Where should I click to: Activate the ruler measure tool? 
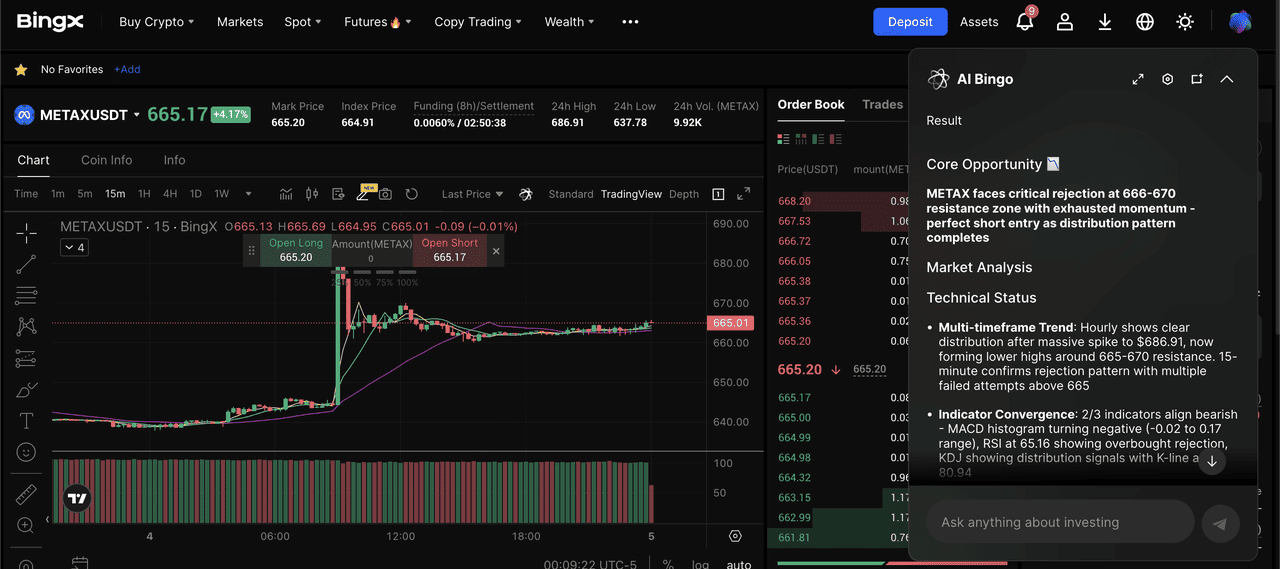tap(26, 494)
